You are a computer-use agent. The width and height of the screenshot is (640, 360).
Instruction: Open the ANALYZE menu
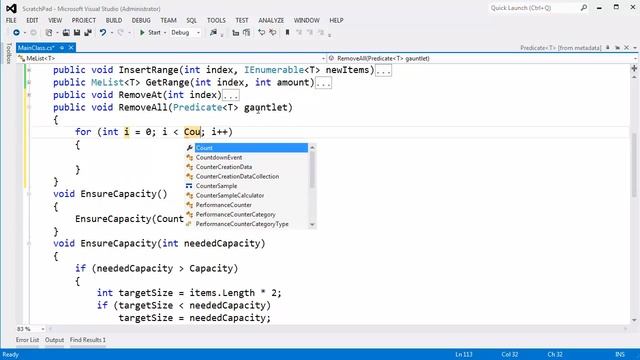[x=271, y=20]
